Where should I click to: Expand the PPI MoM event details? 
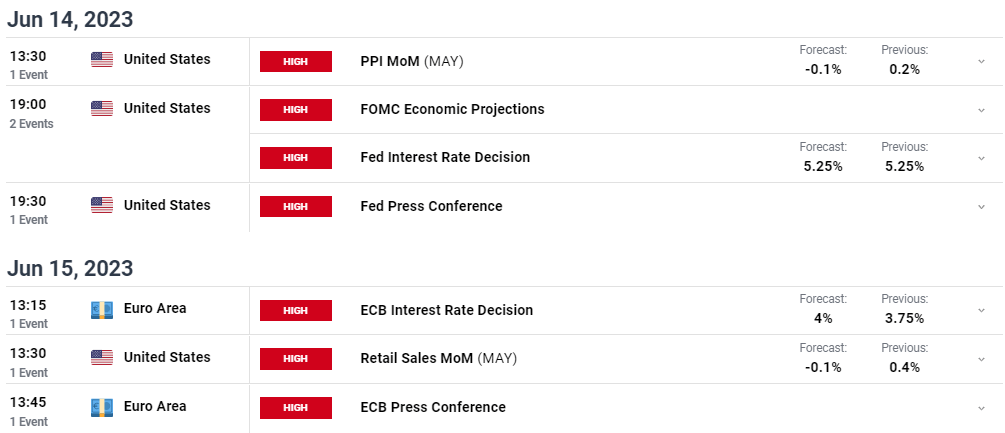coord(981,61)
